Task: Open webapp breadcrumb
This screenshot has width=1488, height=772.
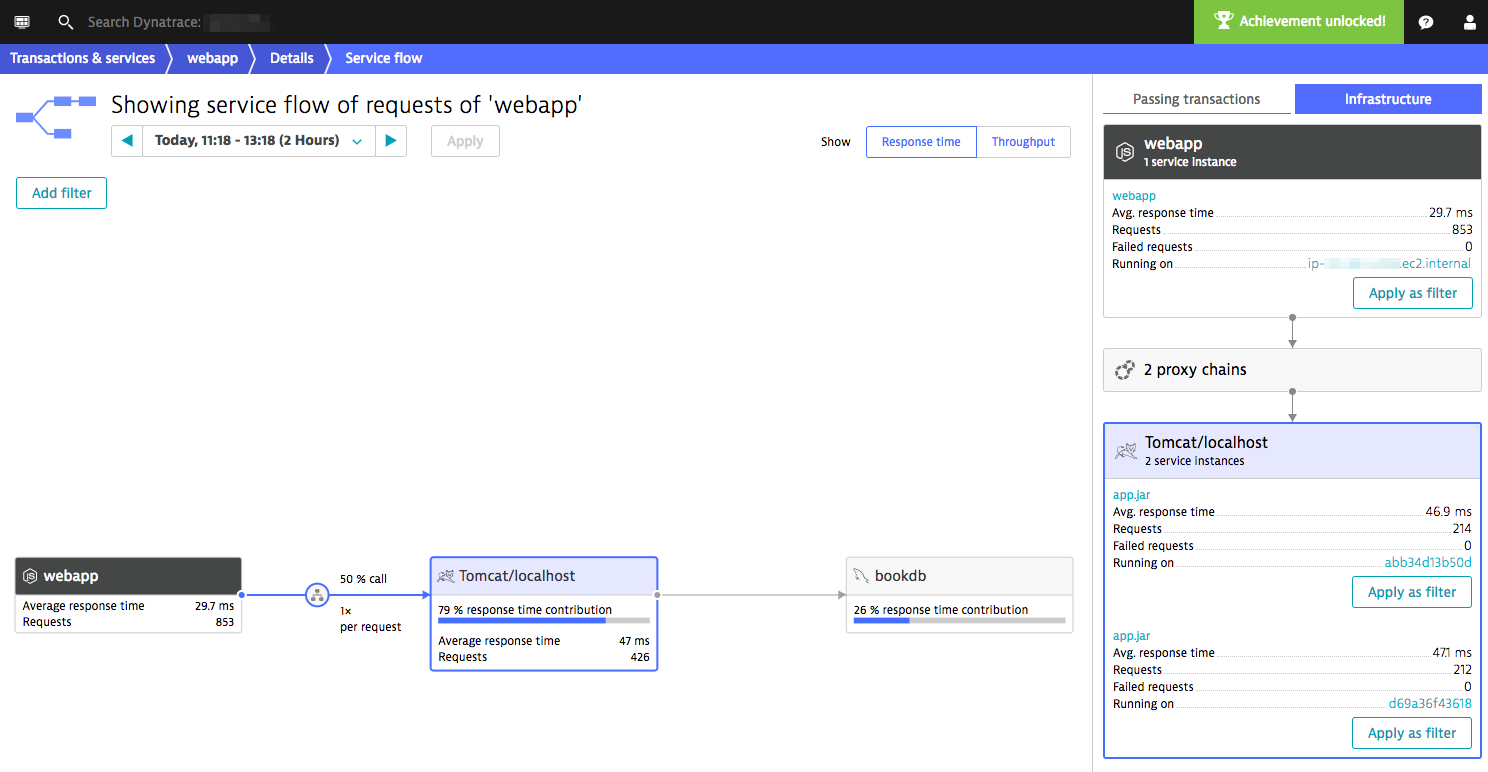Action: (x=212, y=58)
